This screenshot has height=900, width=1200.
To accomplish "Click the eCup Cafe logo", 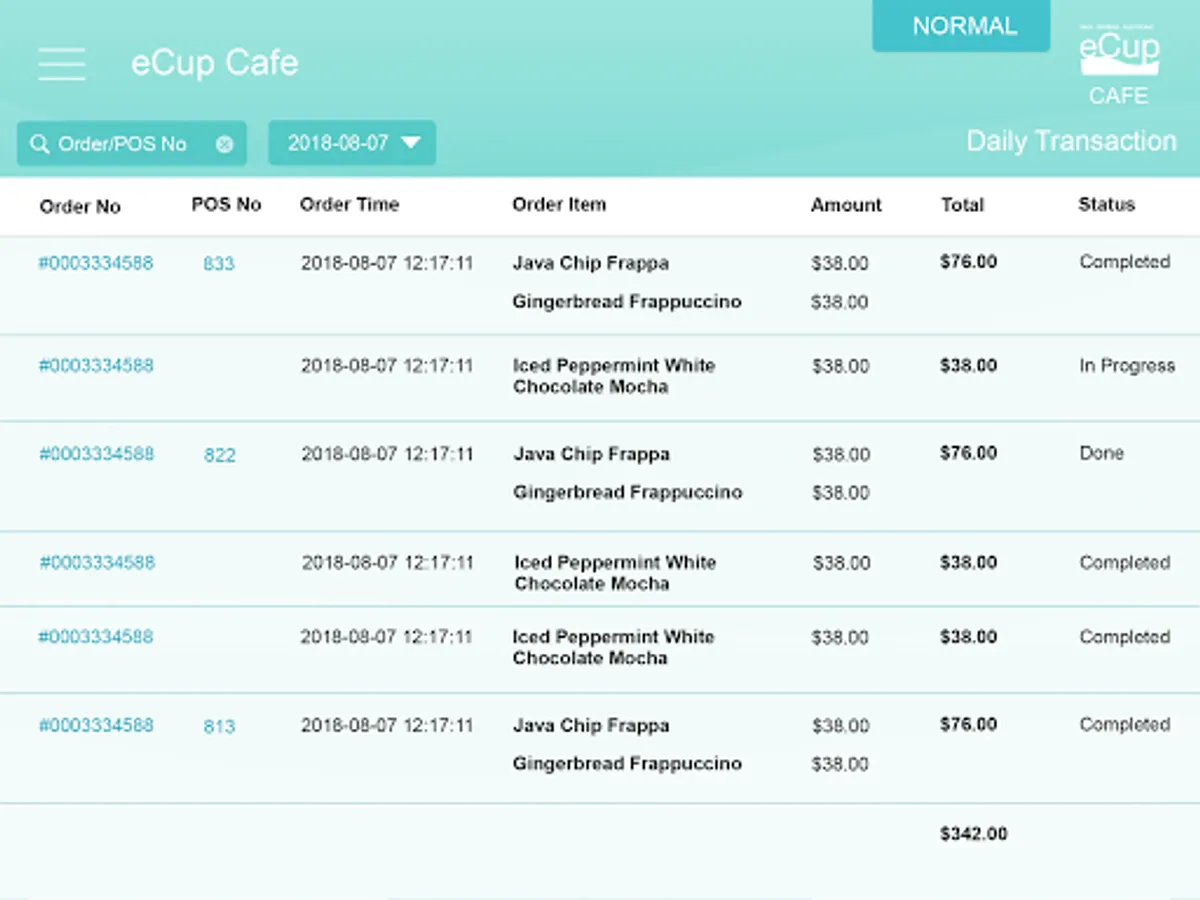I will 1119,66.
